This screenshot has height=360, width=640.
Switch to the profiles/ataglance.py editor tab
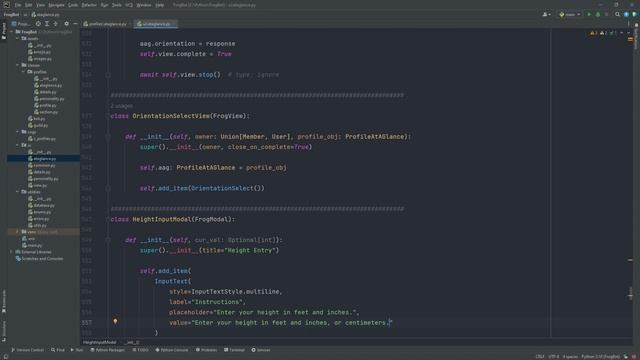(106, 24)
